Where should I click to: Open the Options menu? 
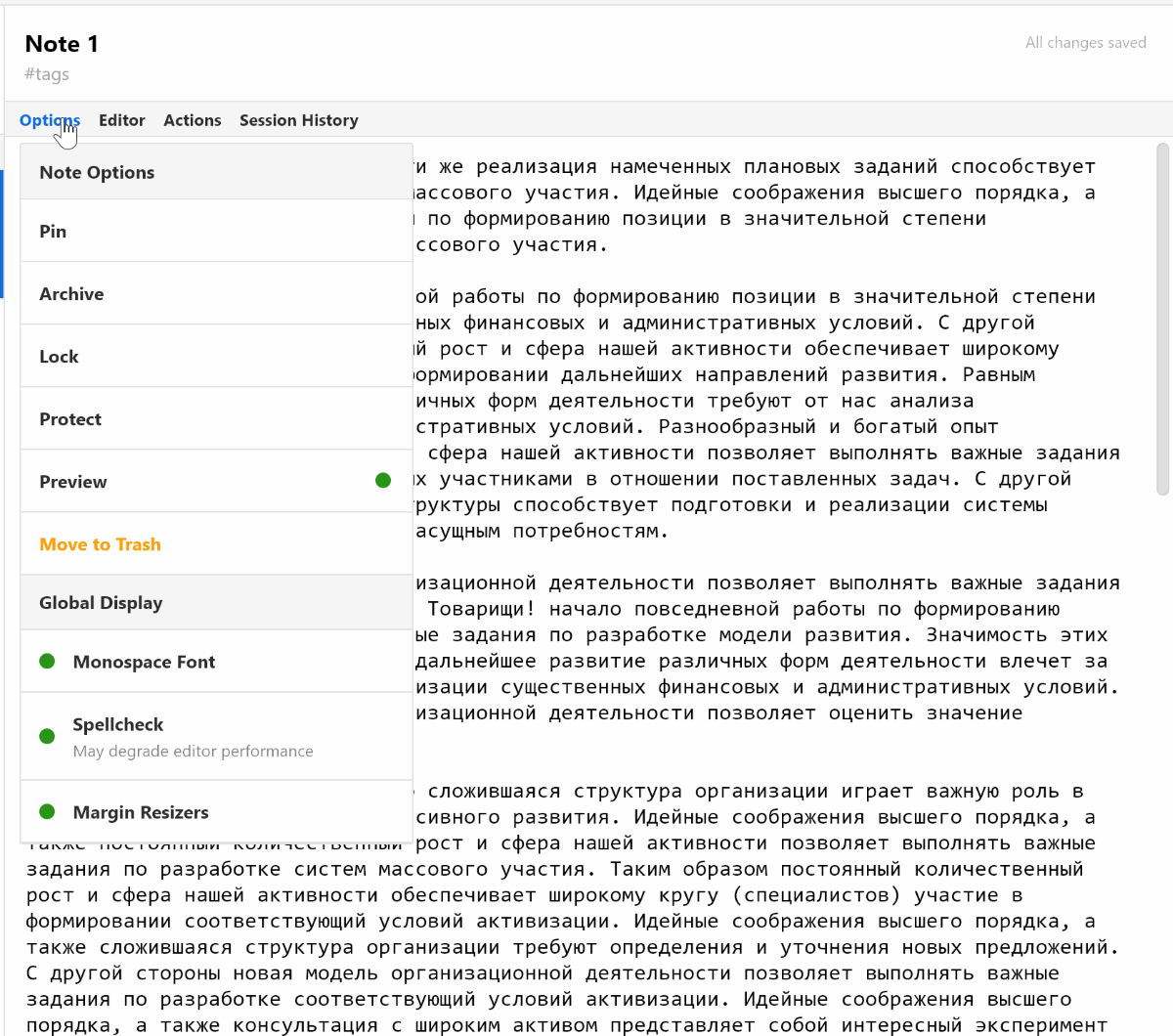click(x=50, y=119)
